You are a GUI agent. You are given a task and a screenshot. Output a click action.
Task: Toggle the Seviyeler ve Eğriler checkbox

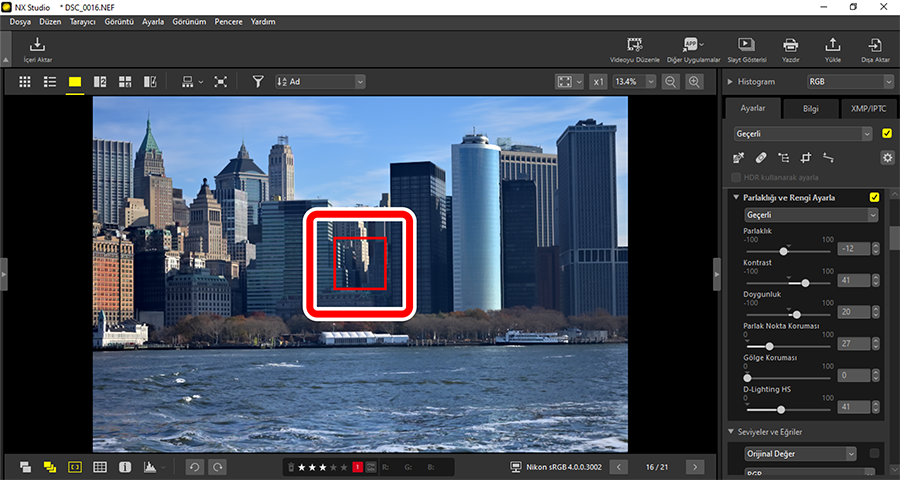(x=875, y=453)
